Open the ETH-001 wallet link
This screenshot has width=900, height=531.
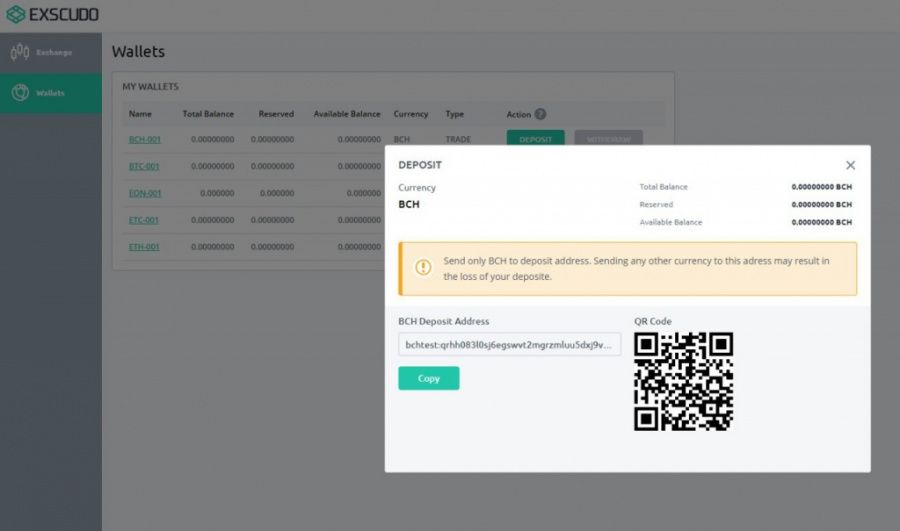[x=144, y=247]
